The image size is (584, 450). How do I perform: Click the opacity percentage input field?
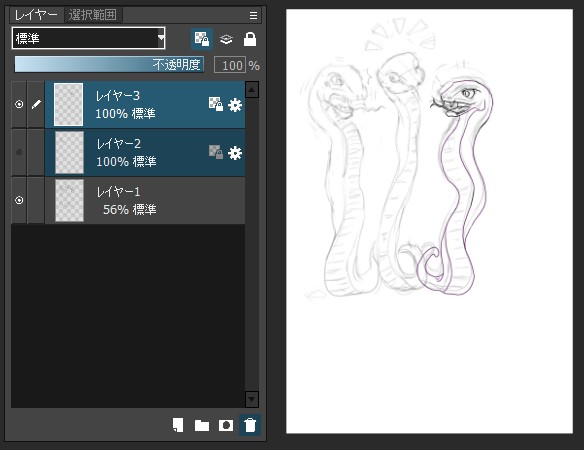pos(230,65)
